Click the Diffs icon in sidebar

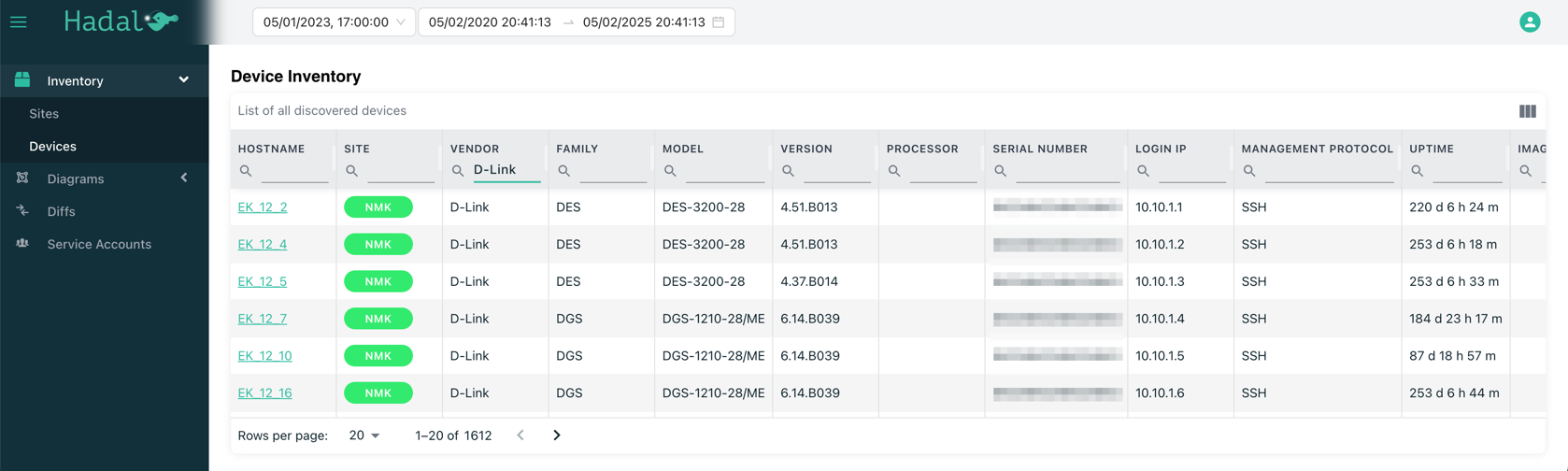click(x=22, y=211)
